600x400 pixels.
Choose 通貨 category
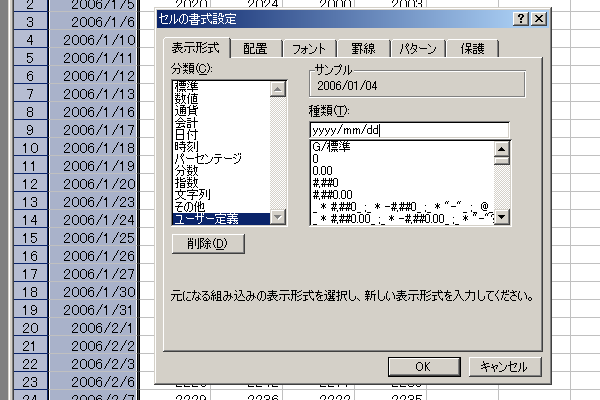coord(222,111)
